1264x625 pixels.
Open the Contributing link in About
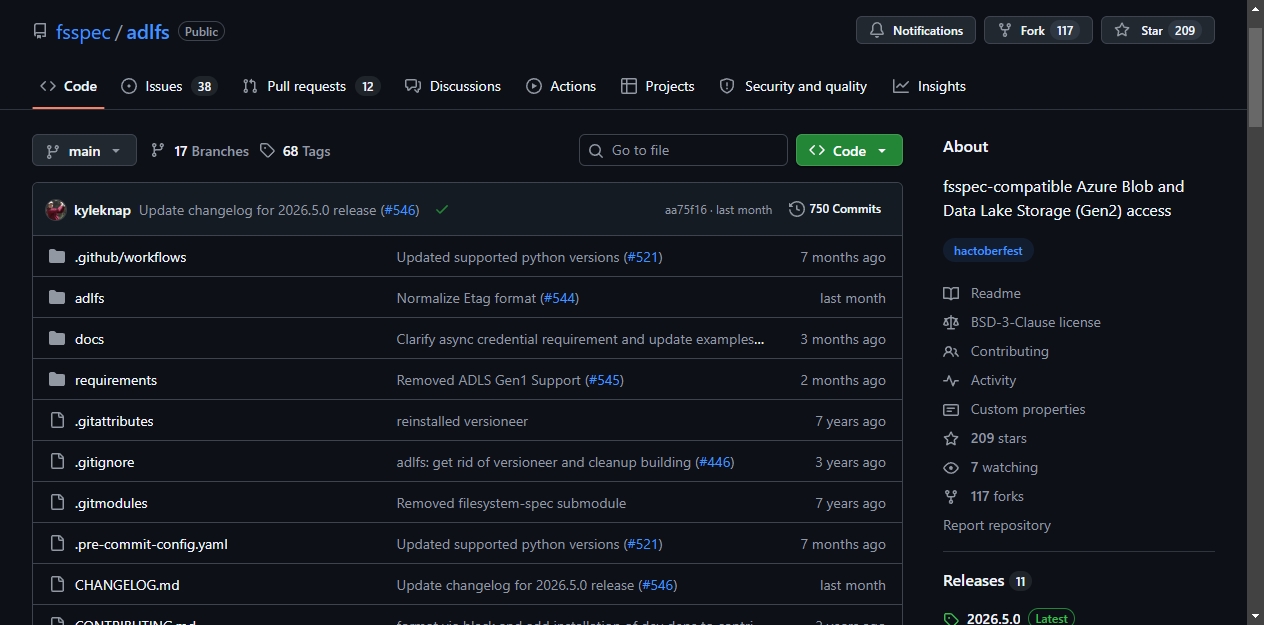tap(1009, 351)
